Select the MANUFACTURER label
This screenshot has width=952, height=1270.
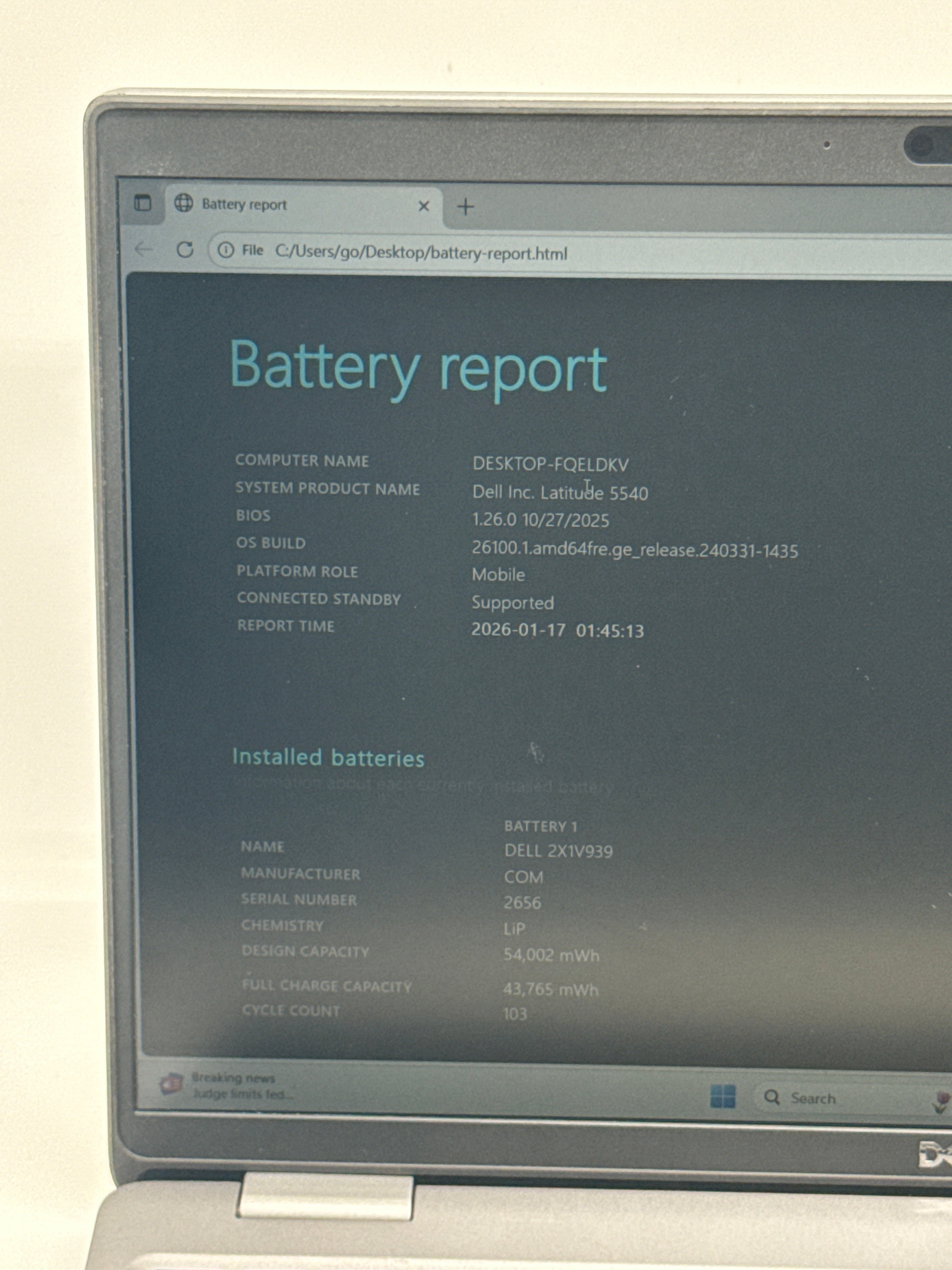(301, 874)
